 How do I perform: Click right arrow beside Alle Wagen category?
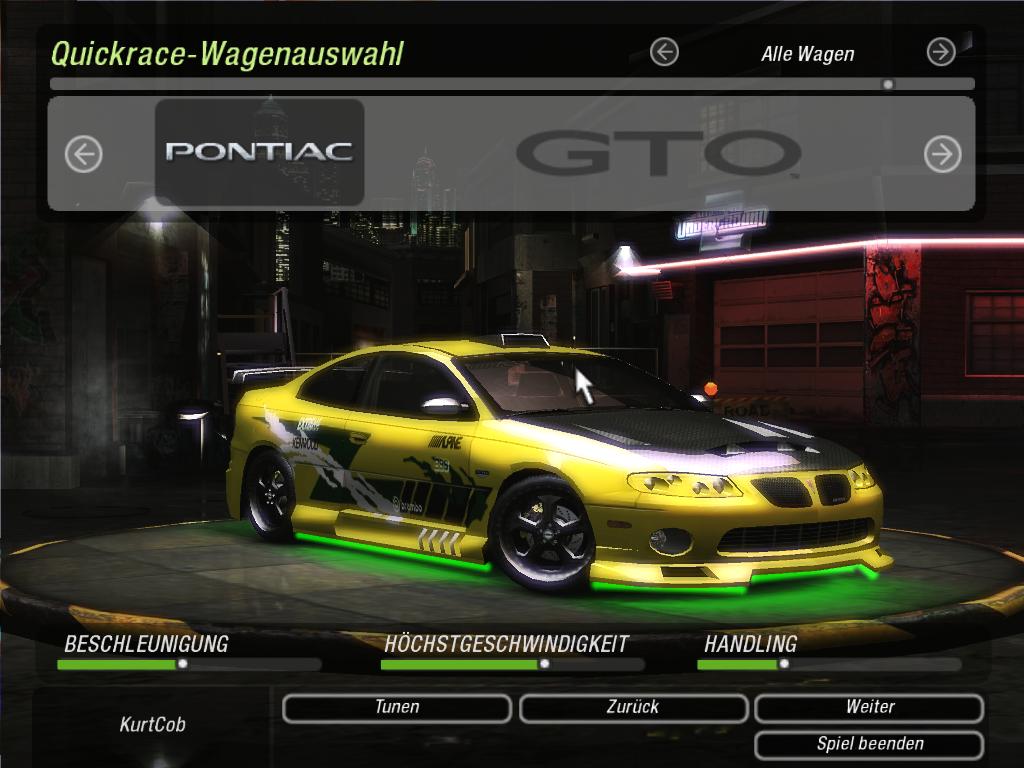[941, 52]
